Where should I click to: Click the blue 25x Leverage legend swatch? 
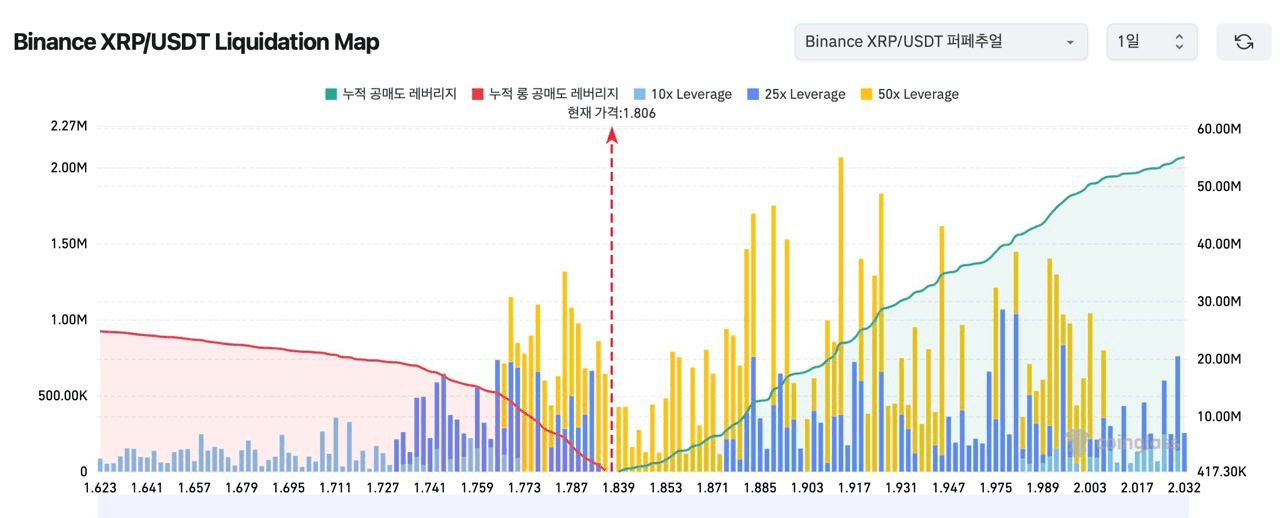tap(754, 94)
